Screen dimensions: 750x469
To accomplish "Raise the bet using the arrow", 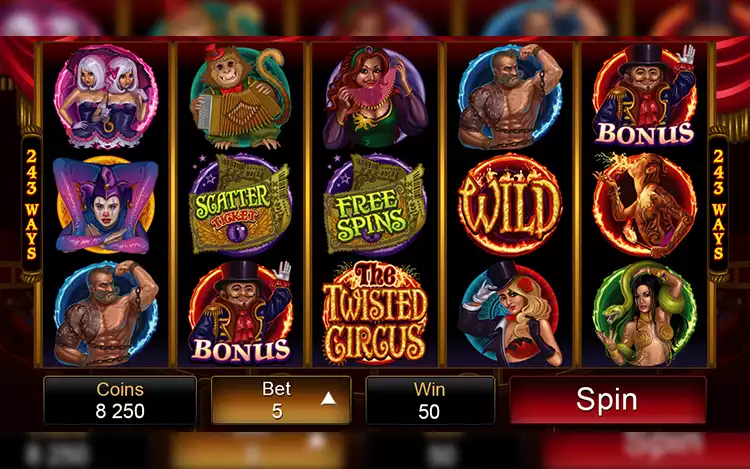I will (328, 399).
